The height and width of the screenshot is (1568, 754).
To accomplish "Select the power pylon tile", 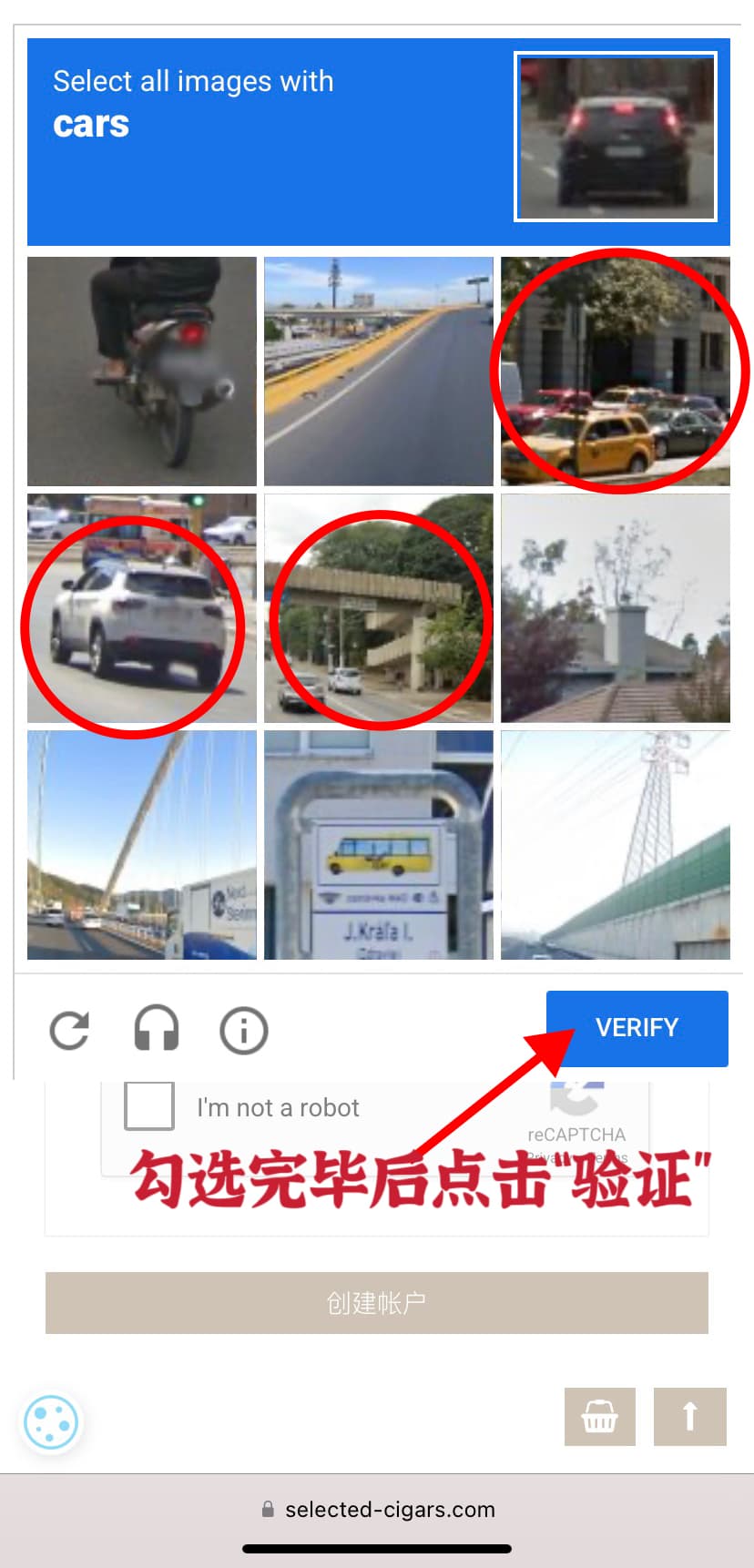I will point(616,845).
